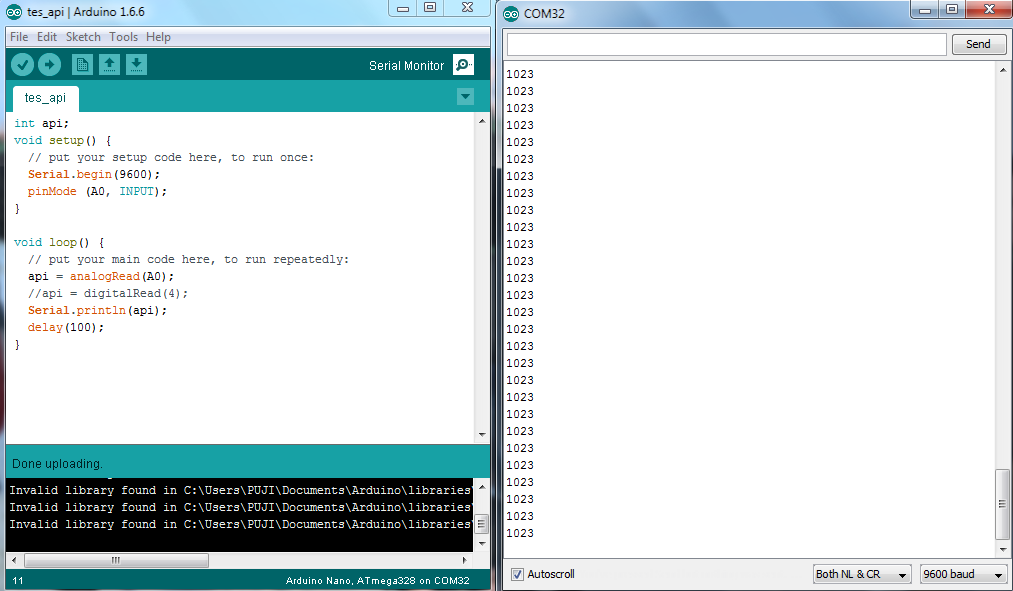
Task: Open the Sketch menu
Action: [x=83, y=37]
